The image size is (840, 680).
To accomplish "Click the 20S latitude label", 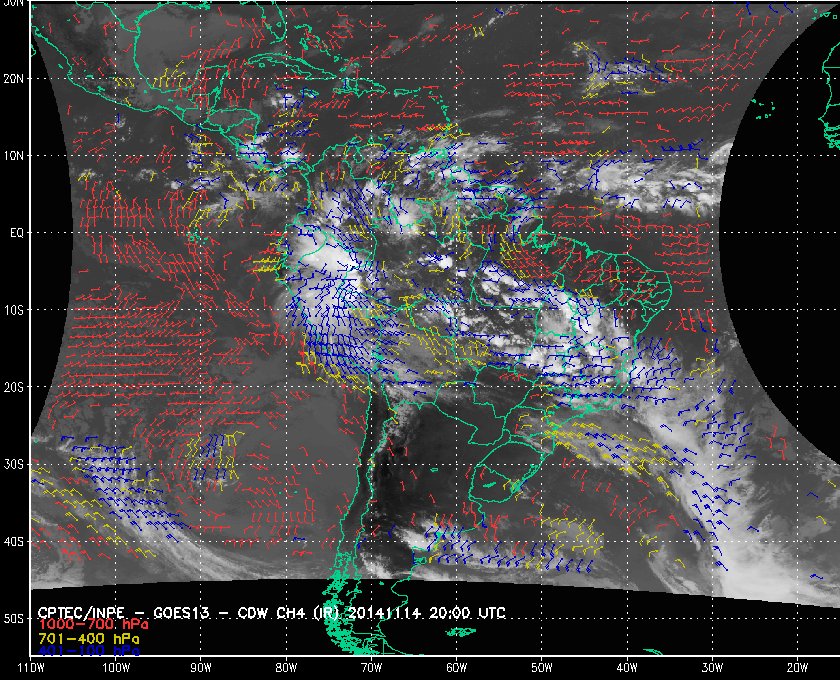I will pos(14,387).
